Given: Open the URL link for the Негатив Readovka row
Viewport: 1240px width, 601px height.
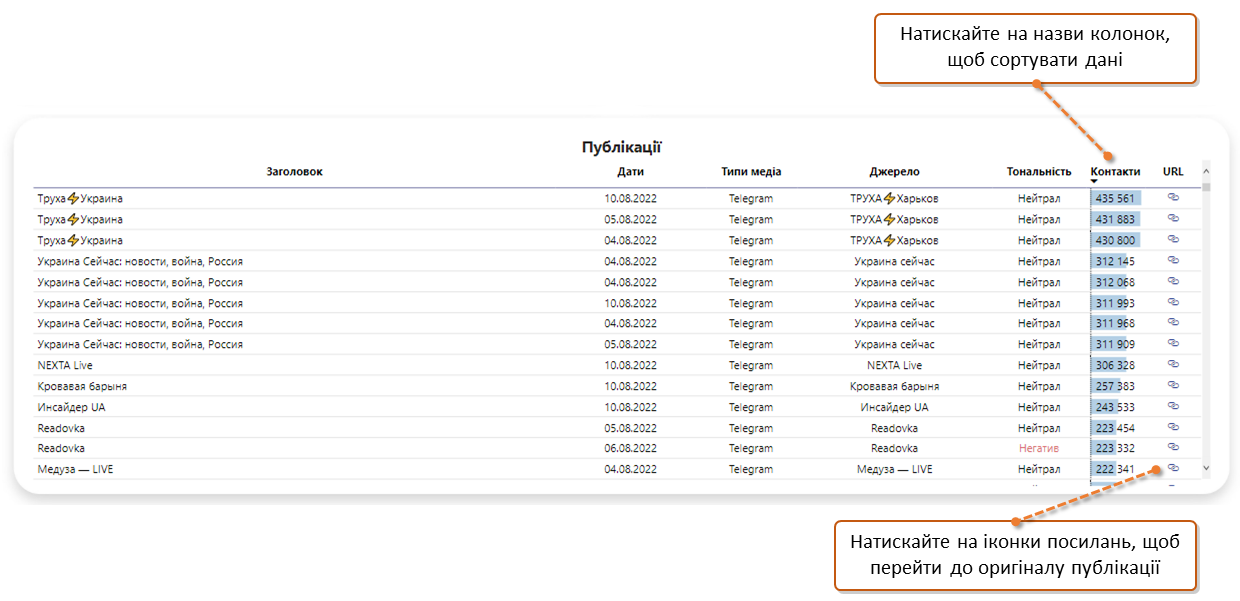Looking at the screenshot, I should pos(1173,448).
